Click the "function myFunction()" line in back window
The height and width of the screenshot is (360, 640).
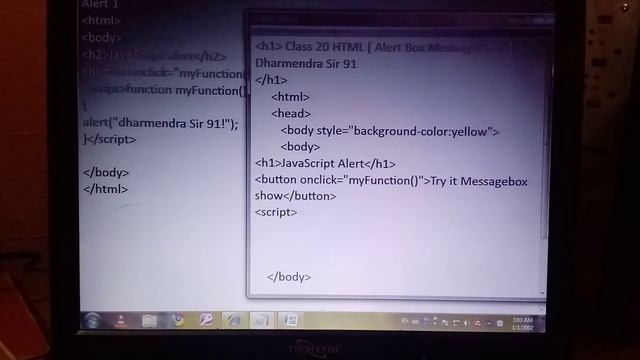[x=164, y=90]
